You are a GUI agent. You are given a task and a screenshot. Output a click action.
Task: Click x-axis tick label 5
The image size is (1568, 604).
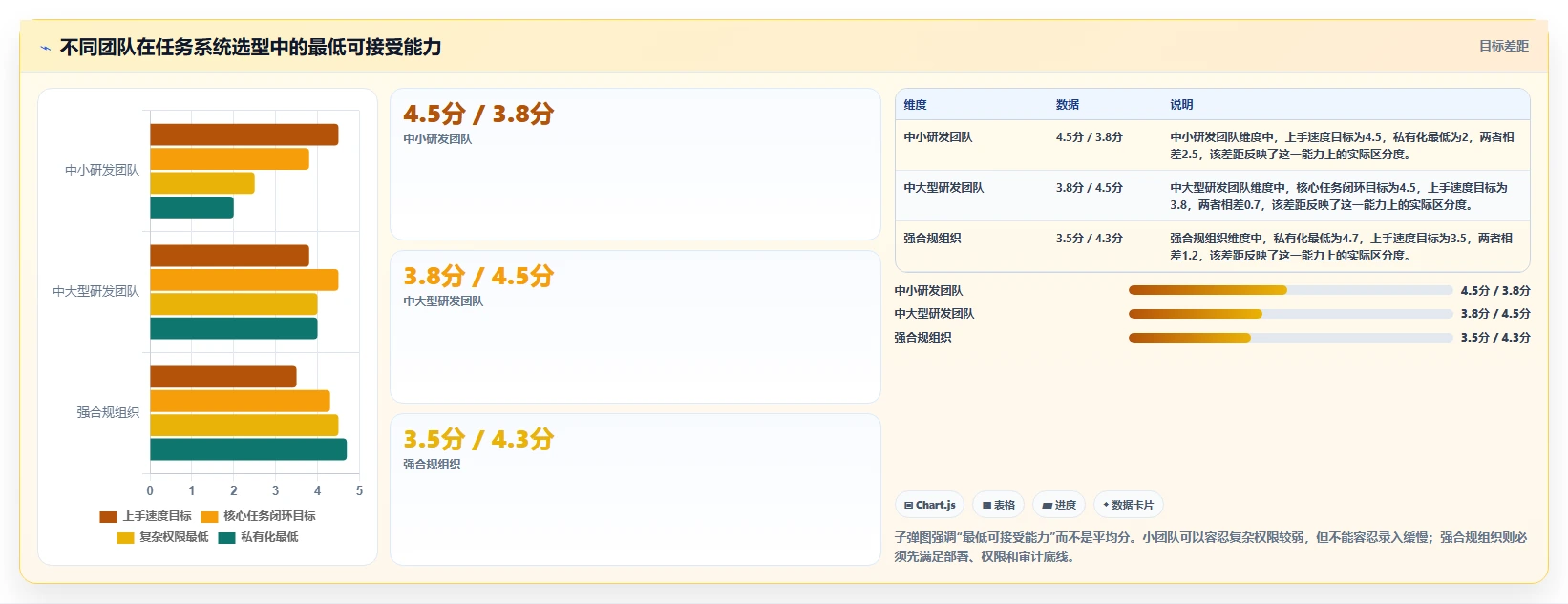tap(359, 491)
